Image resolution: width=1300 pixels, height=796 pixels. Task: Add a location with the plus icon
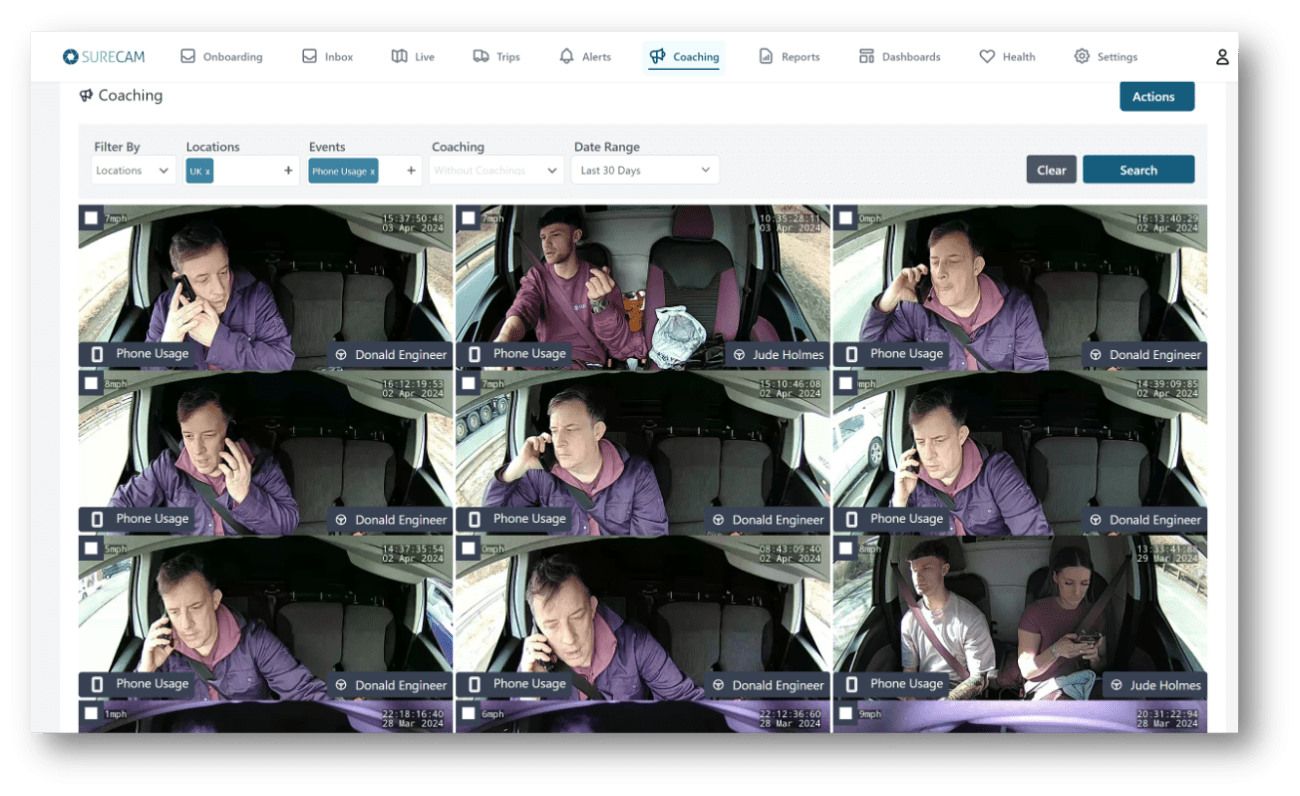tap(288, 171)
